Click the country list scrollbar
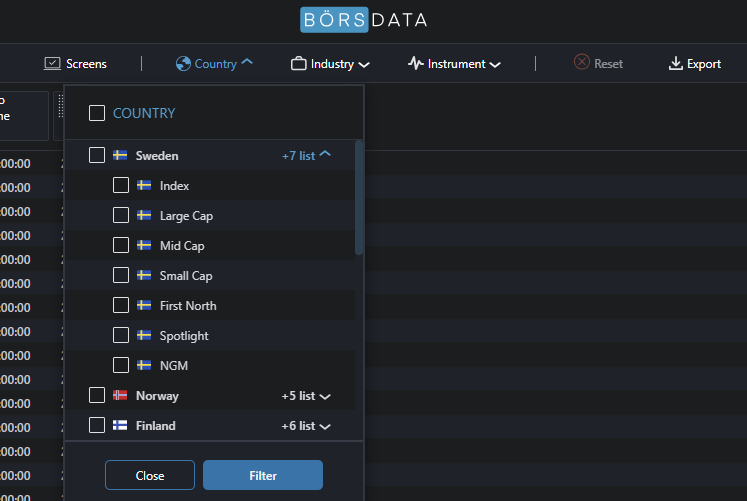This screenshot has height=501, width=747. click(x=359, y=200)
